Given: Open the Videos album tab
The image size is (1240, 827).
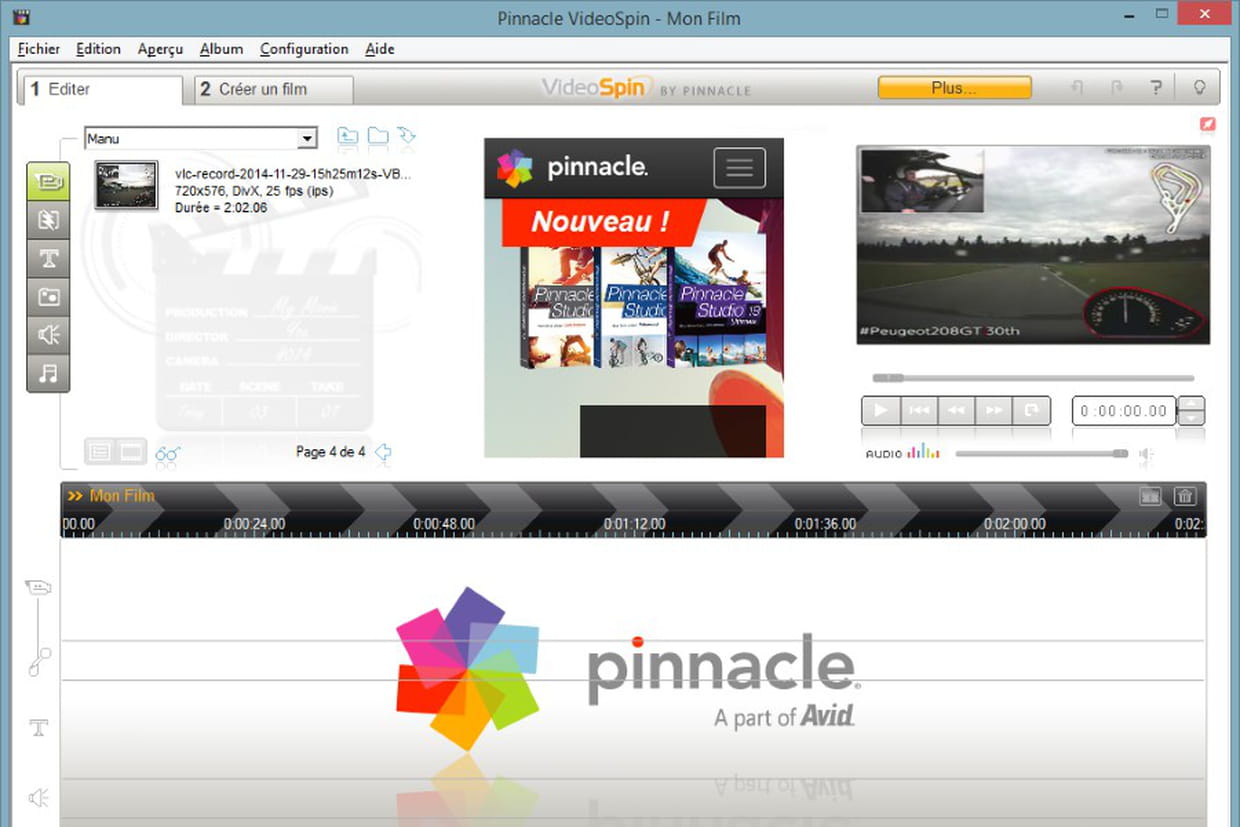Looking at the screenshot, I should point(48,182).
